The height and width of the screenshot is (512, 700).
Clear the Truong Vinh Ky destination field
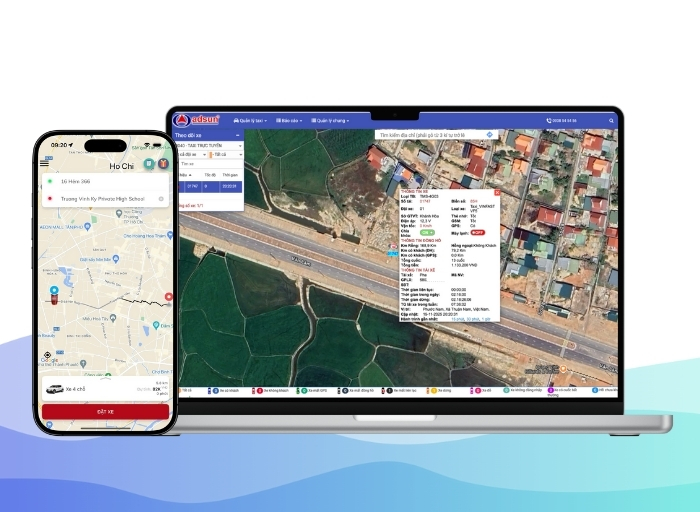(160, 198)
